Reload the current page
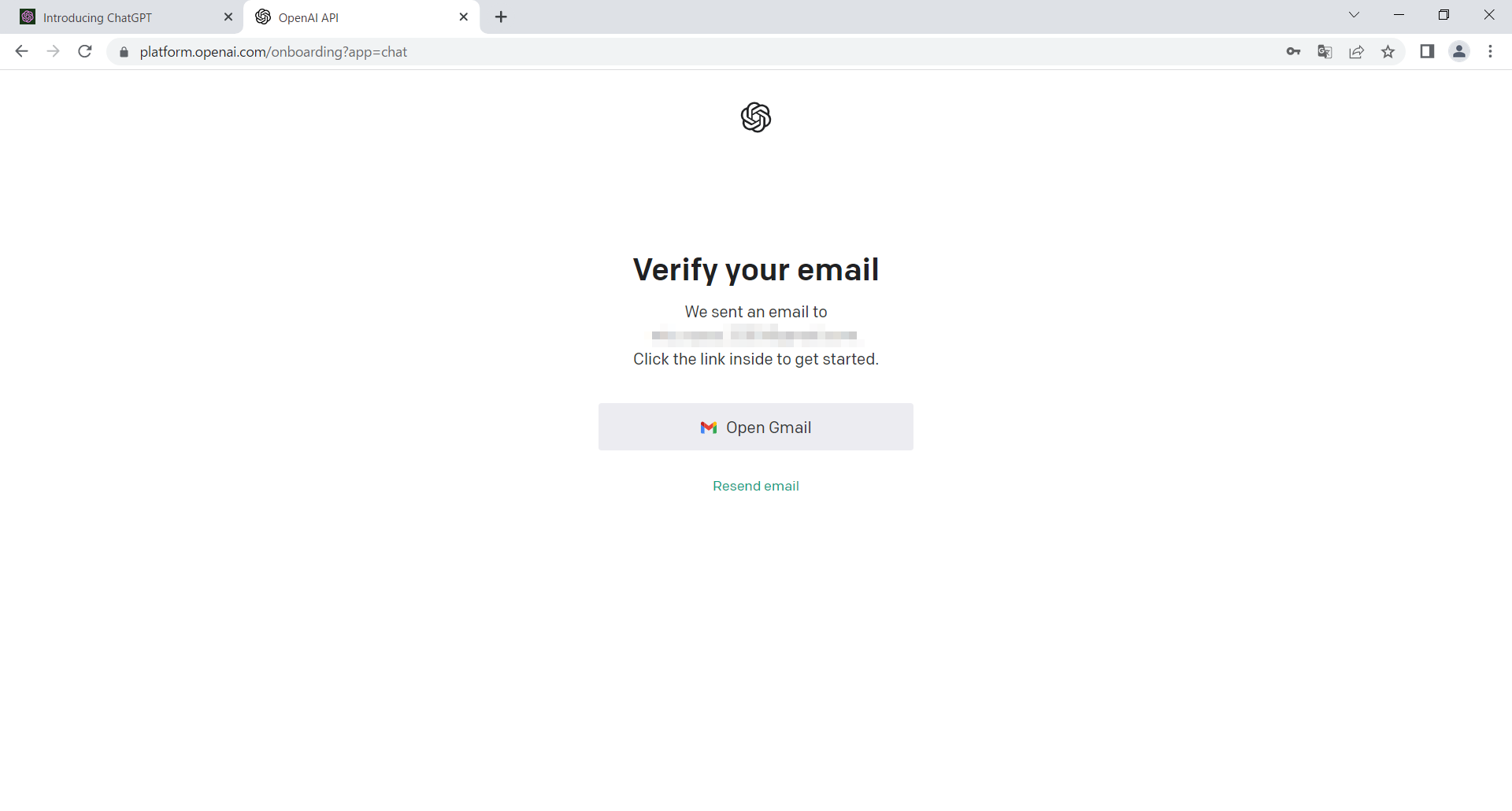Screen dimensions: 1512x811 85,52
